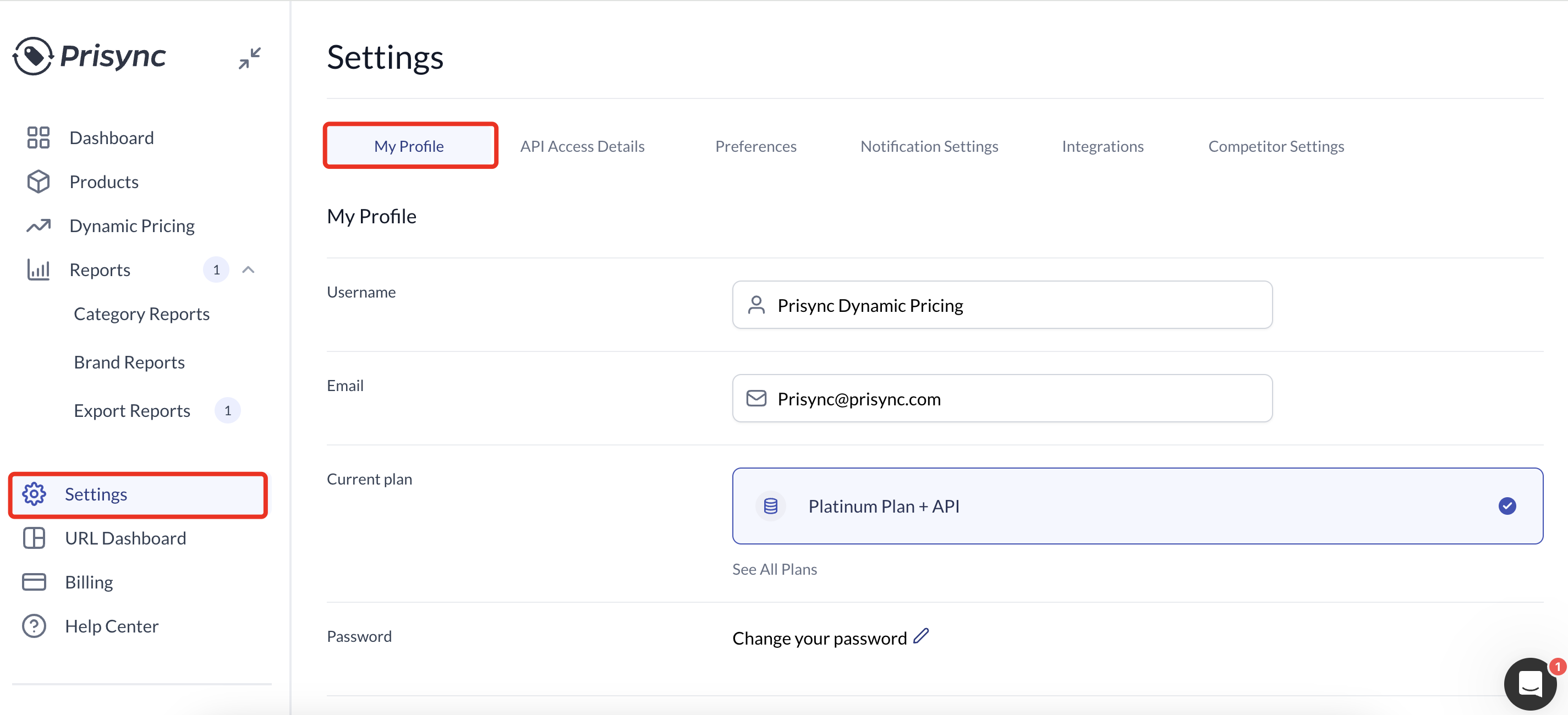Click the Prisync logo
Screen dimensions: 1568x715
pos(89,56)
